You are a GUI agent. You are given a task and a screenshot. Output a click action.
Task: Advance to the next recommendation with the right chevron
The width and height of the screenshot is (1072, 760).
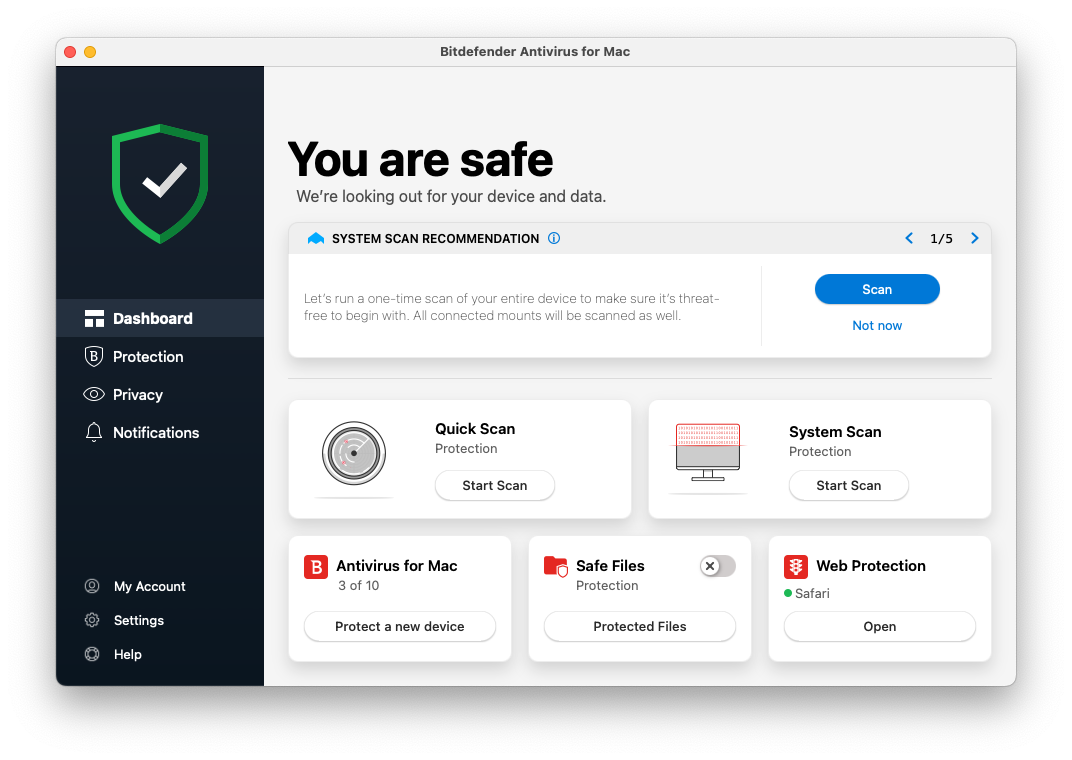[974, 238]
